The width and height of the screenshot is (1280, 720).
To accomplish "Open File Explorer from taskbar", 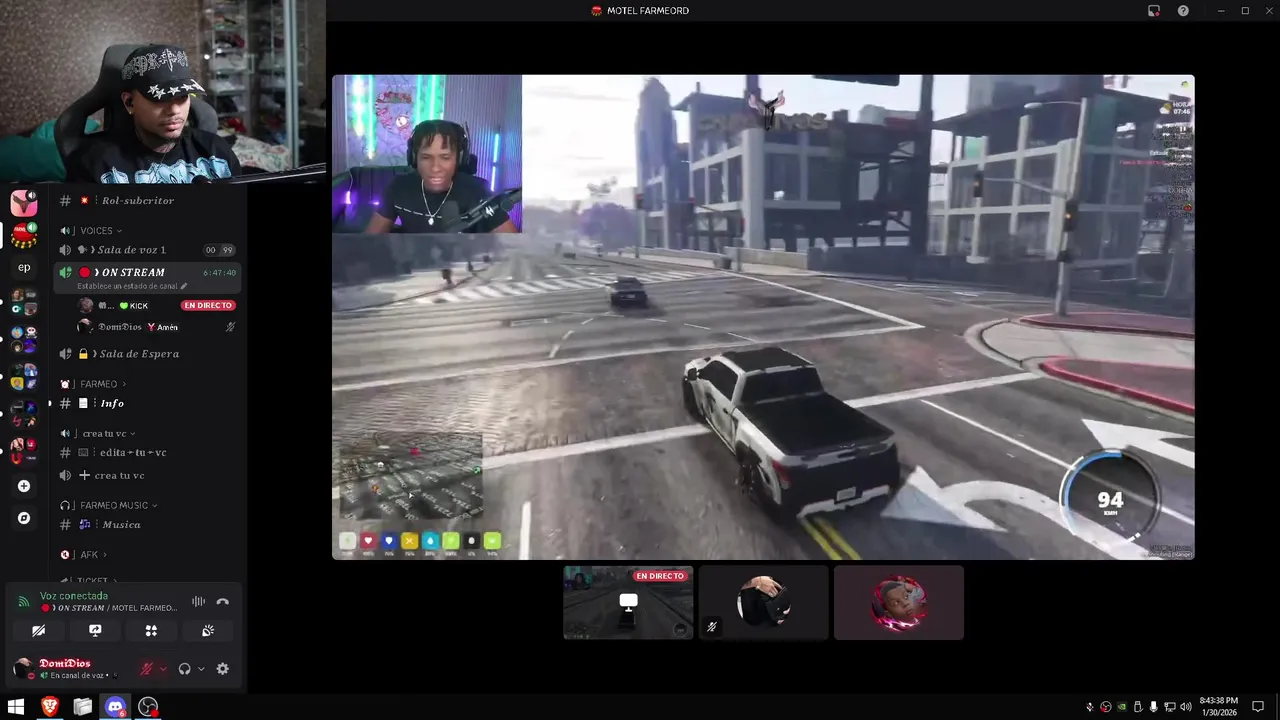I will click(83, 707).
